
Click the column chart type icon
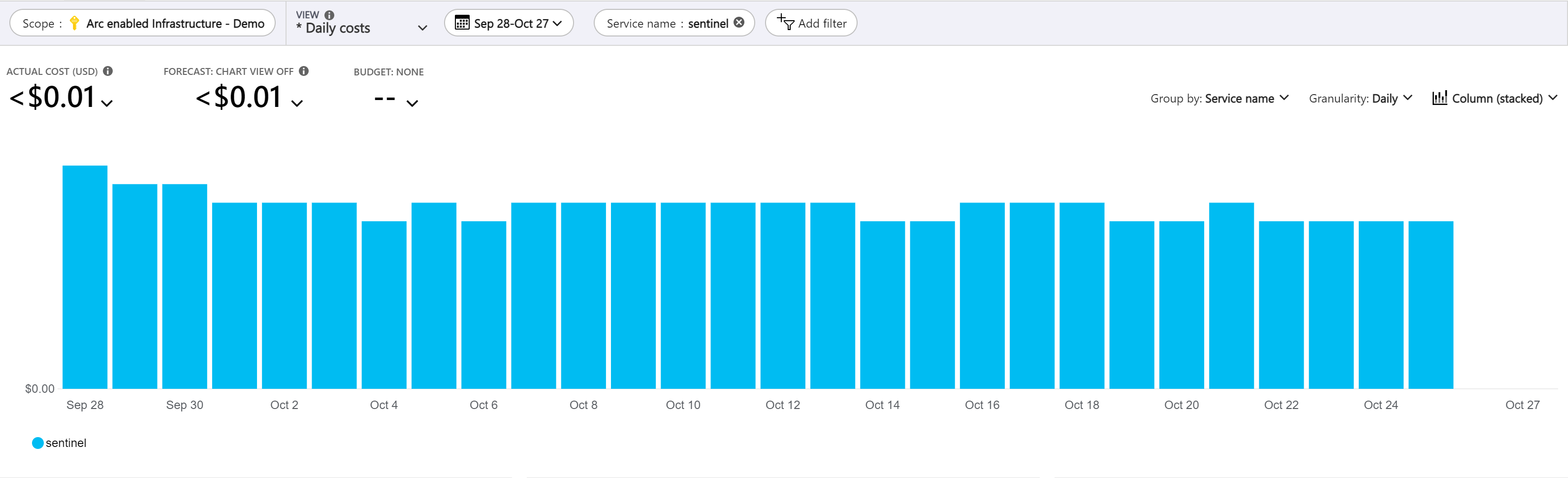[x=1440, y=98]
